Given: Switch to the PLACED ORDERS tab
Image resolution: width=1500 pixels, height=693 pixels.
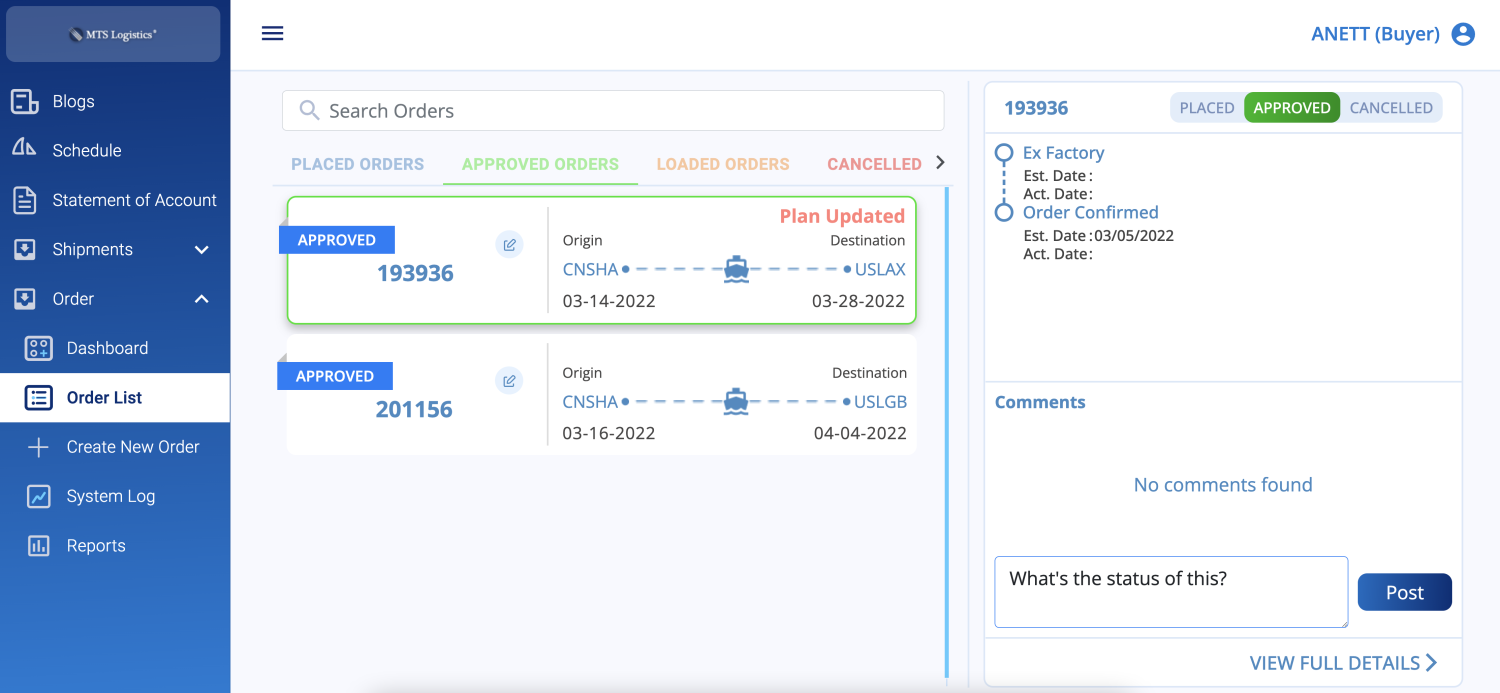Looking at the screenshot, I should point(357,163).
